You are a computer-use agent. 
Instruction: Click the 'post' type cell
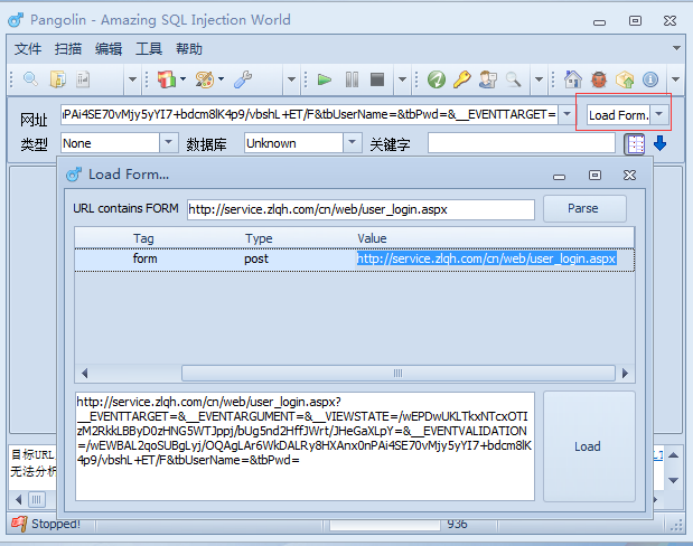point(256,259)
